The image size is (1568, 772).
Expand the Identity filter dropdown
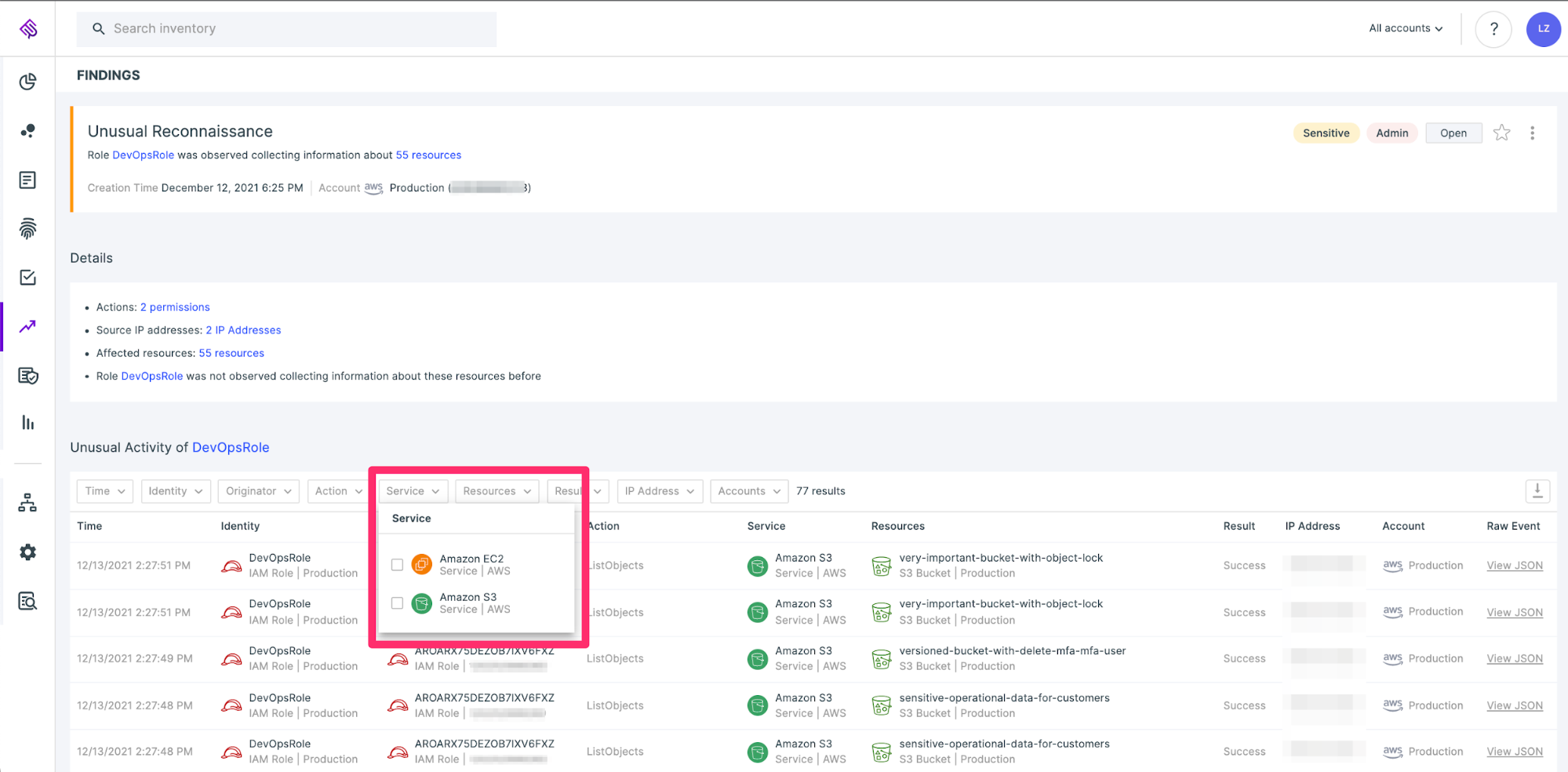(x=176, y=491)
